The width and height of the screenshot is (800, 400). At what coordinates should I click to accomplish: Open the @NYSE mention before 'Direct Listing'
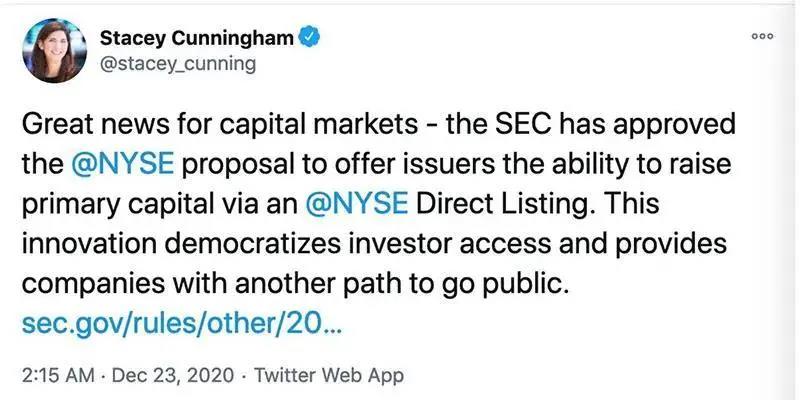(x=357, y=204)
